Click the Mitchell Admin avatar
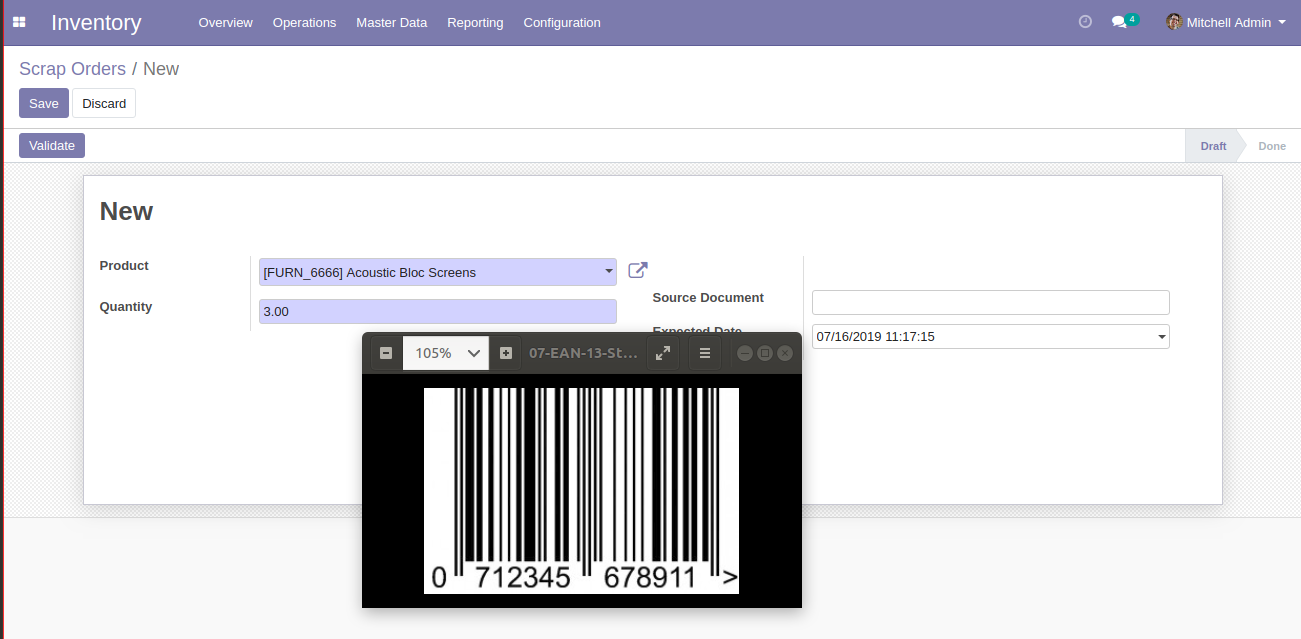Image resolution: width=1301 pixels, height=639 pixels. [1174, 22]
